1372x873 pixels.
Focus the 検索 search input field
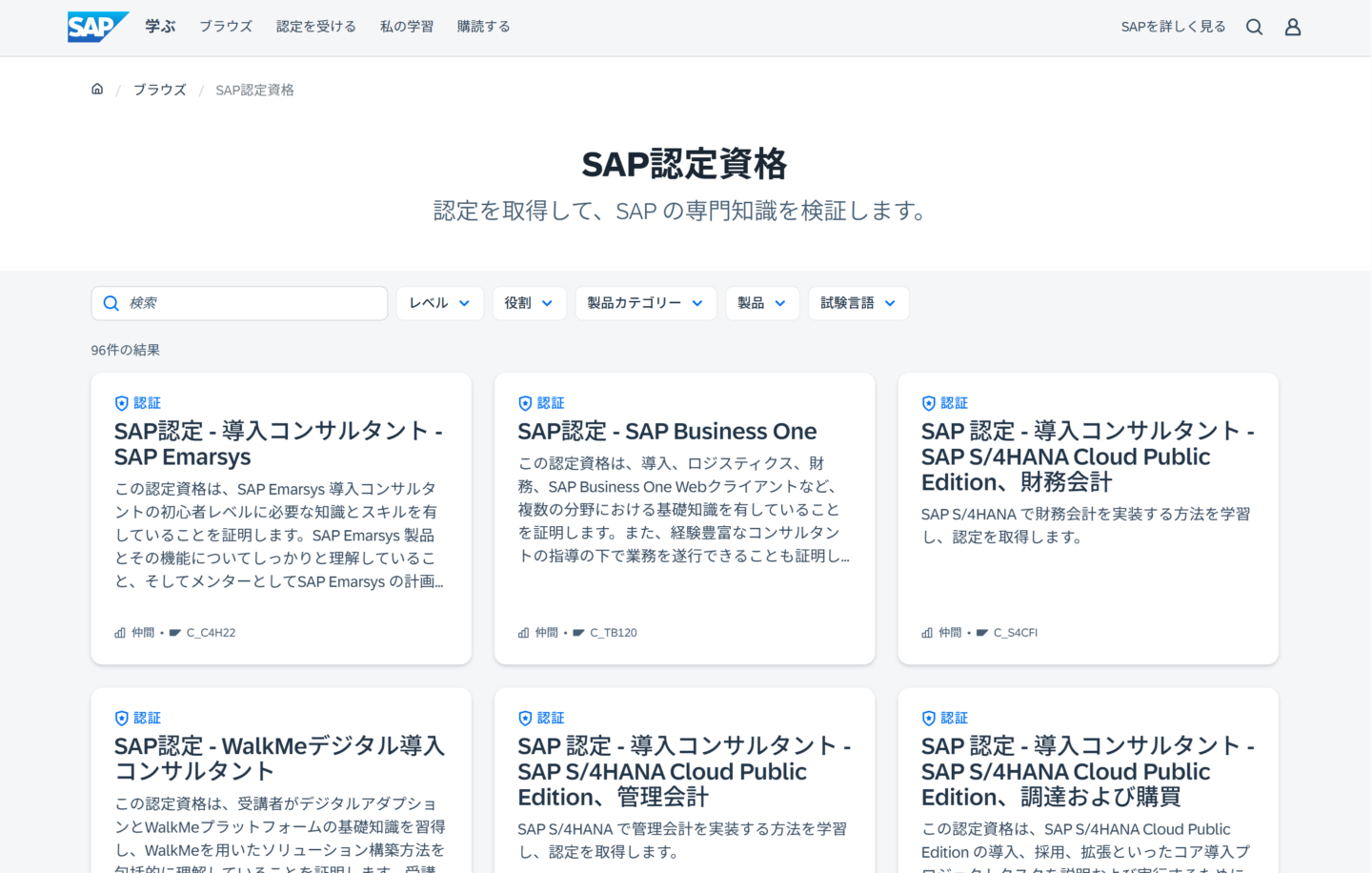(x=252, y=303)
